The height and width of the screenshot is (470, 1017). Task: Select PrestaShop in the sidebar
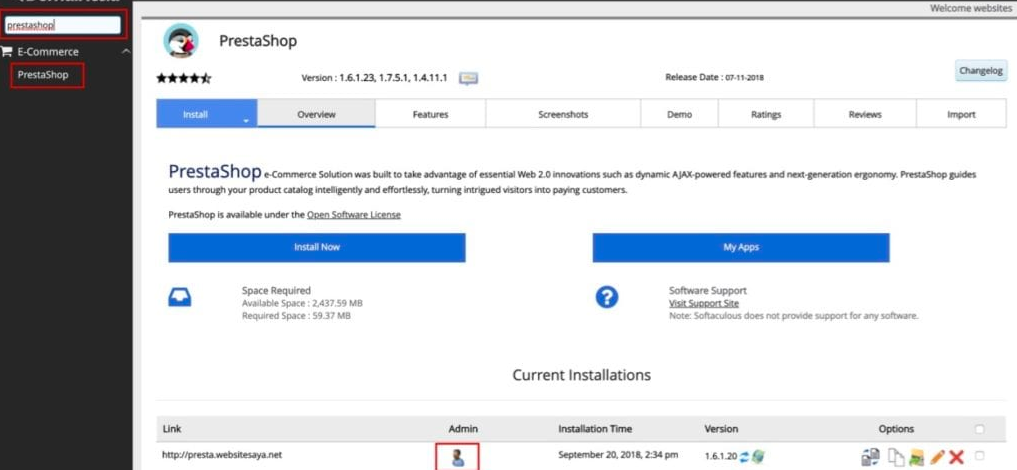coord(43,75)
